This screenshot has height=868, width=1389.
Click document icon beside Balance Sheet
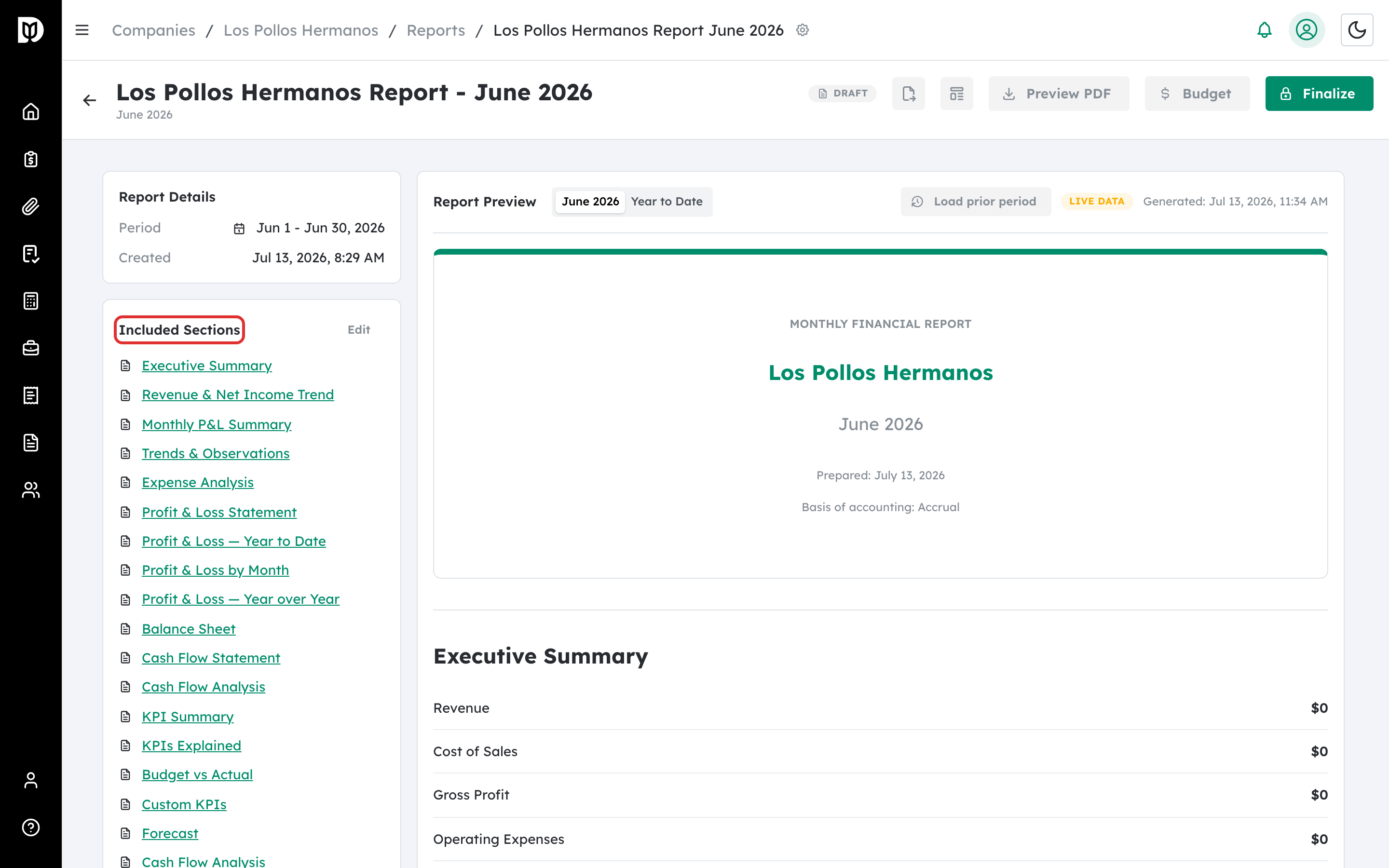125,629
